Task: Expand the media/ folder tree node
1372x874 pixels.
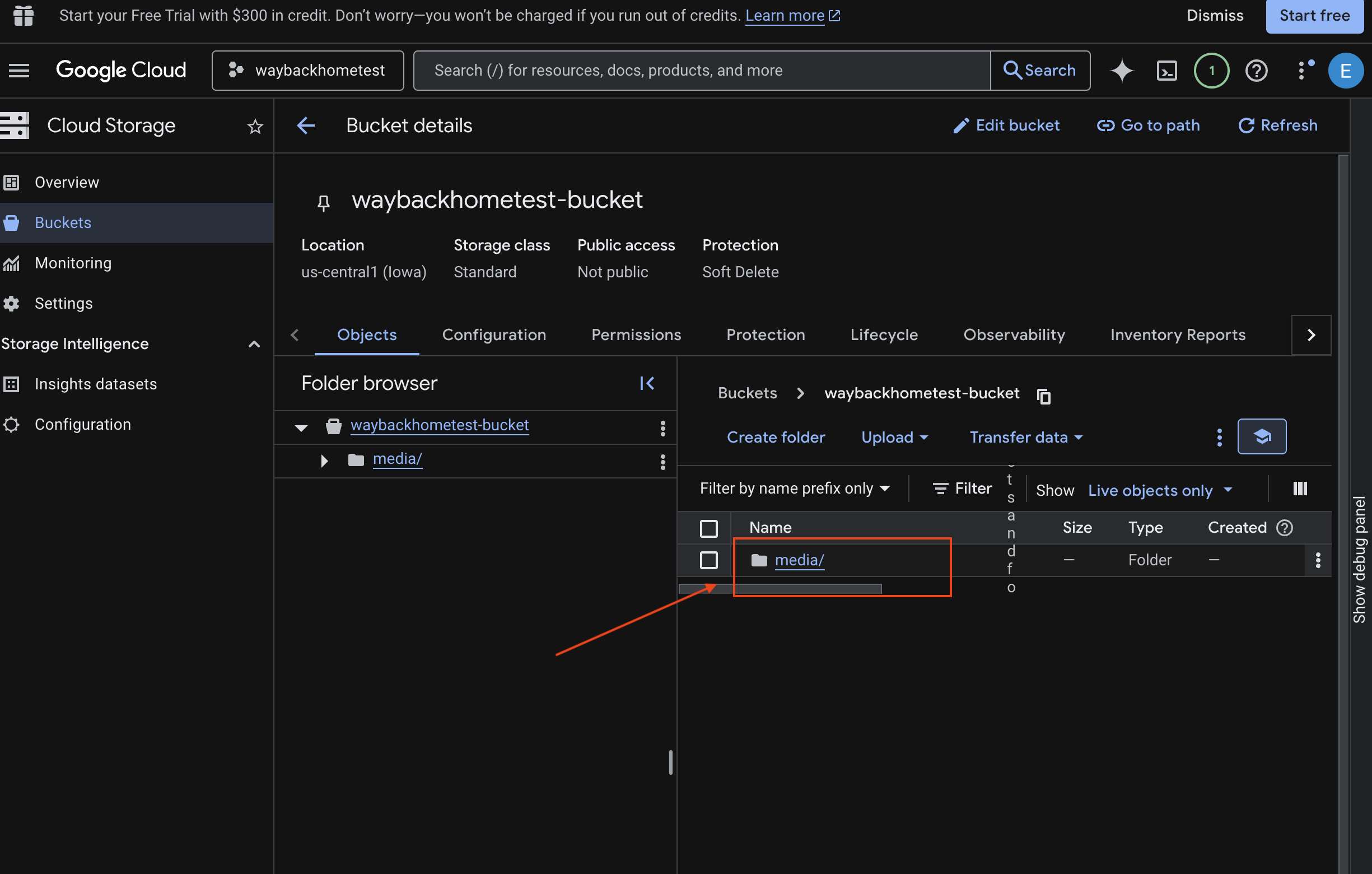Action: pos(324,460)
